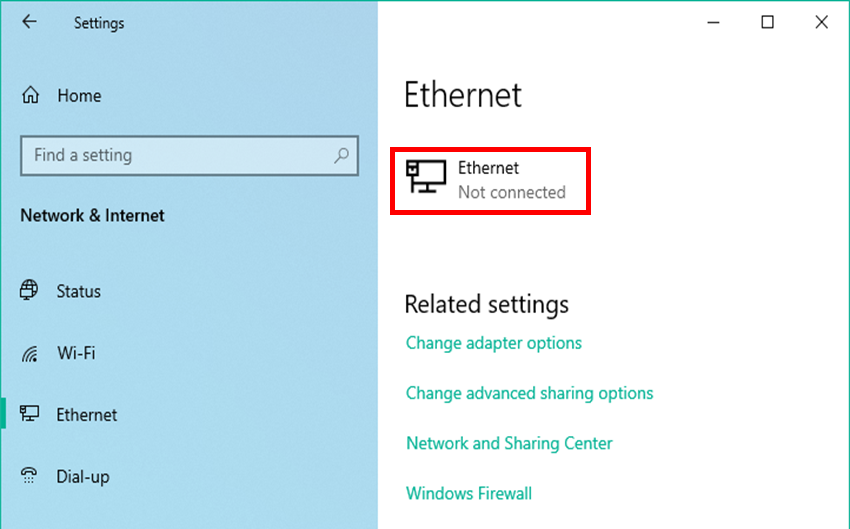Click the Status globe icon
This screenshot has width=850, height=529.
tap(29, 291)
